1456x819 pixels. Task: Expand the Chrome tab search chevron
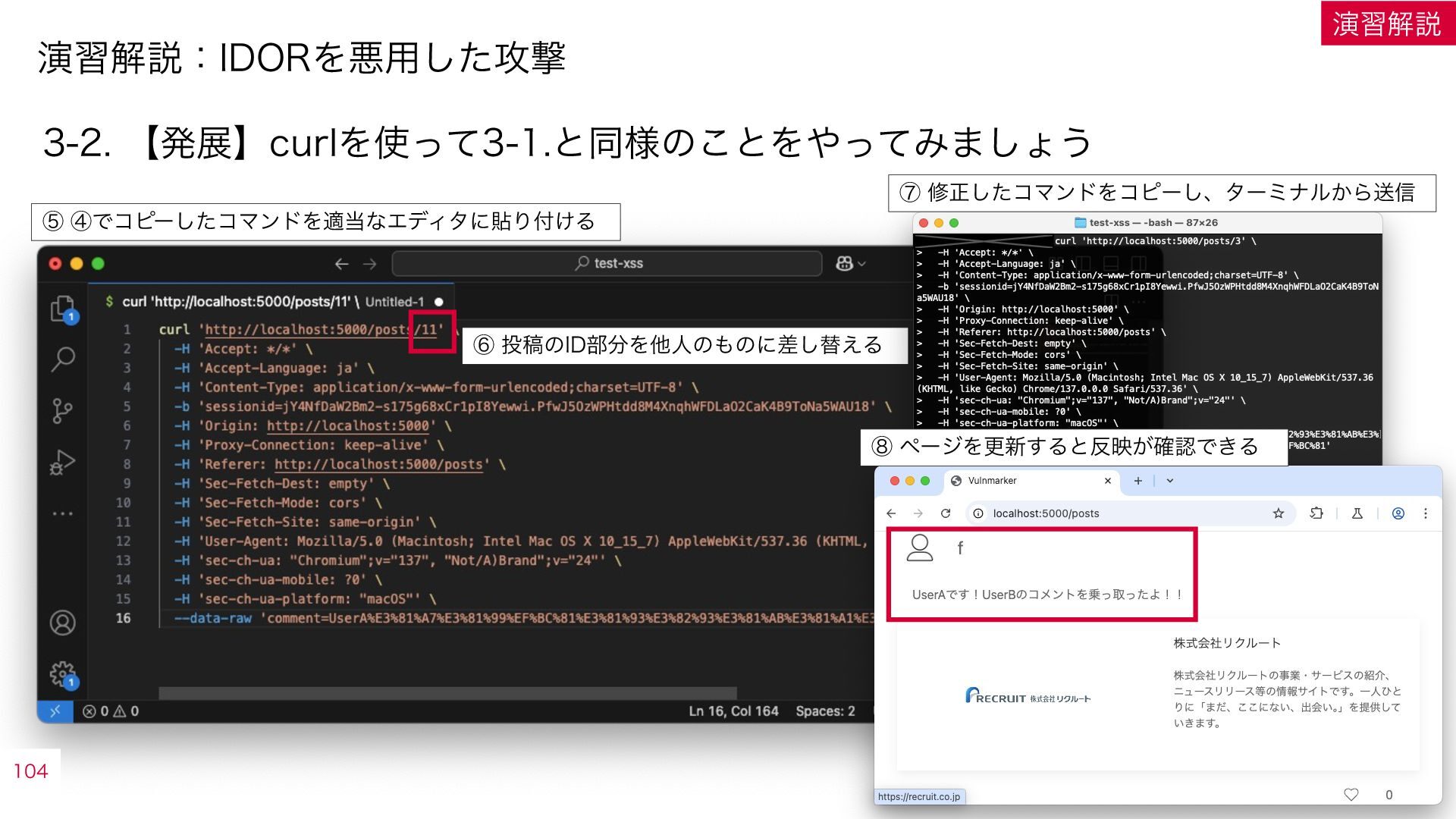[x=1170, y=481]
